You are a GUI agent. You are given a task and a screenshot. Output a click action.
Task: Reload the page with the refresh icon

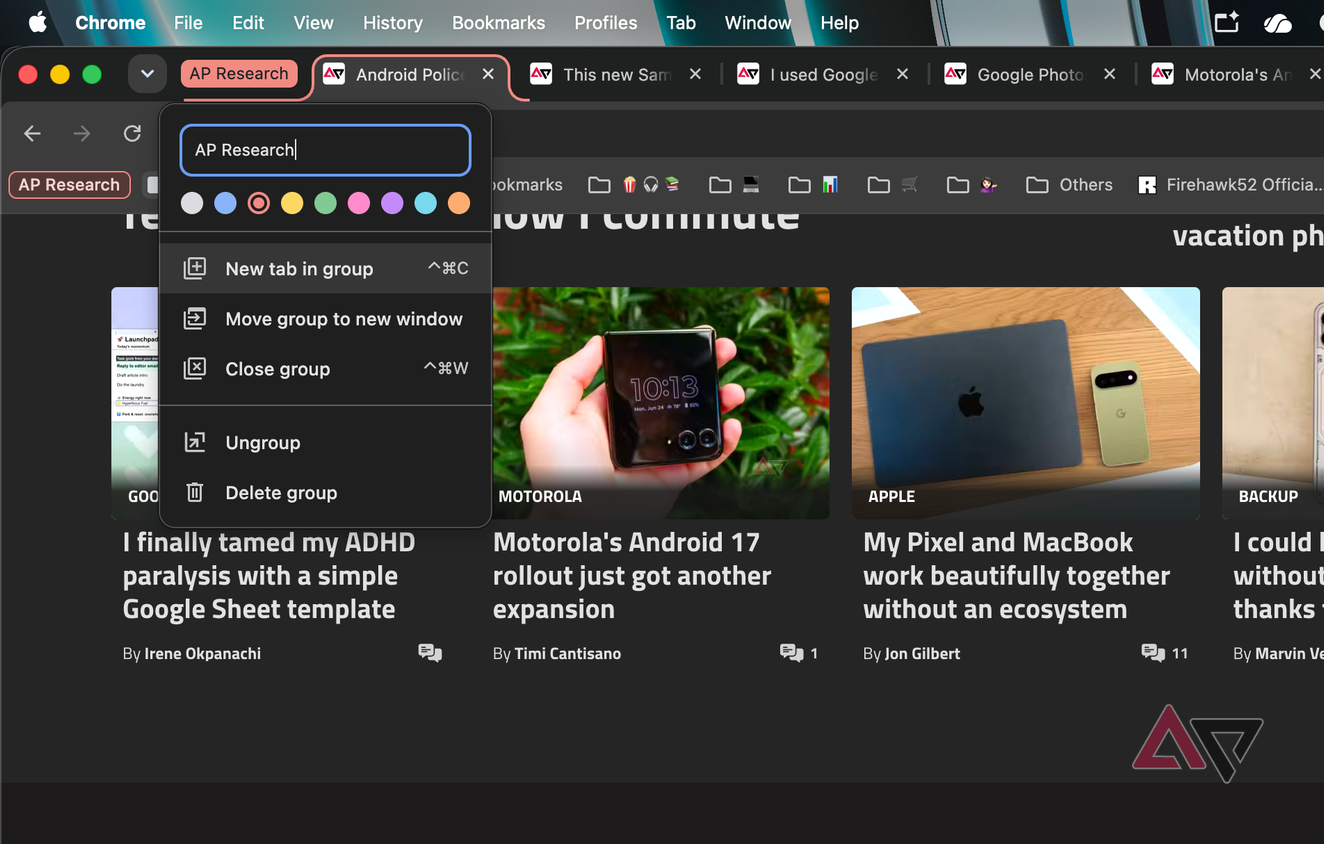pos(132,133)
